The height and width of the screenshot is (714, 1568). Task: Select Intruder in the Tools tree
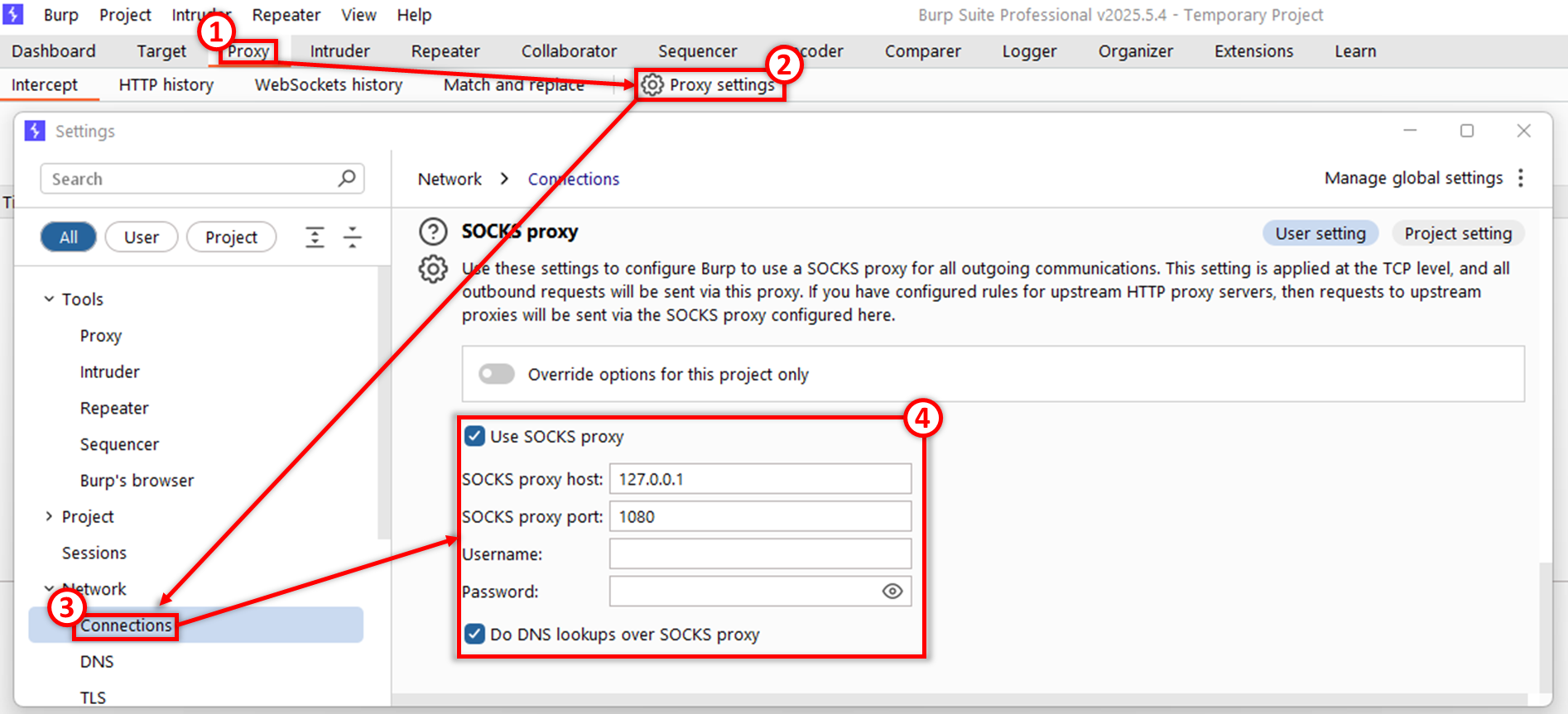pos(109,371)
